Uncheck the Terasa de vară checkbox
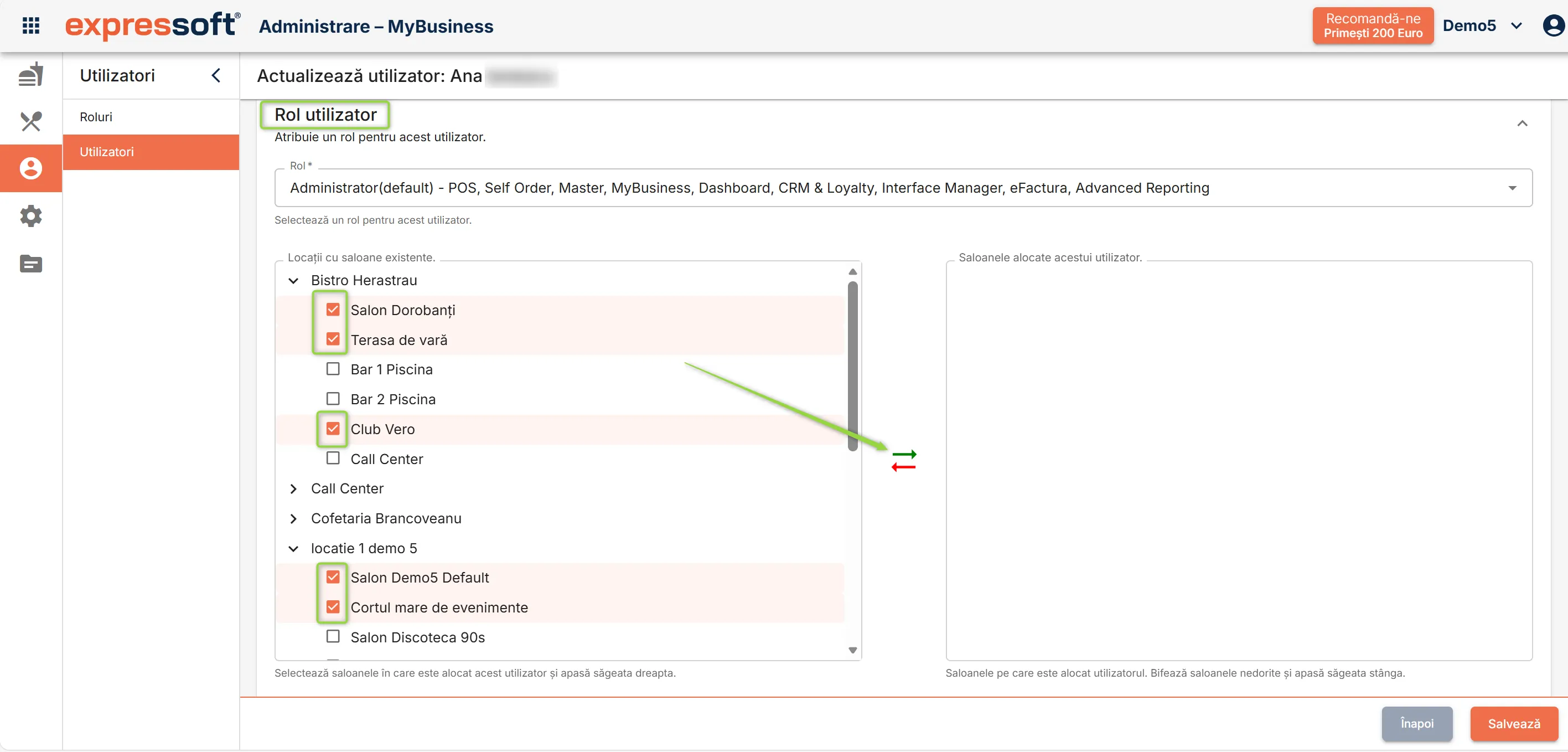 tap(333, 339)
